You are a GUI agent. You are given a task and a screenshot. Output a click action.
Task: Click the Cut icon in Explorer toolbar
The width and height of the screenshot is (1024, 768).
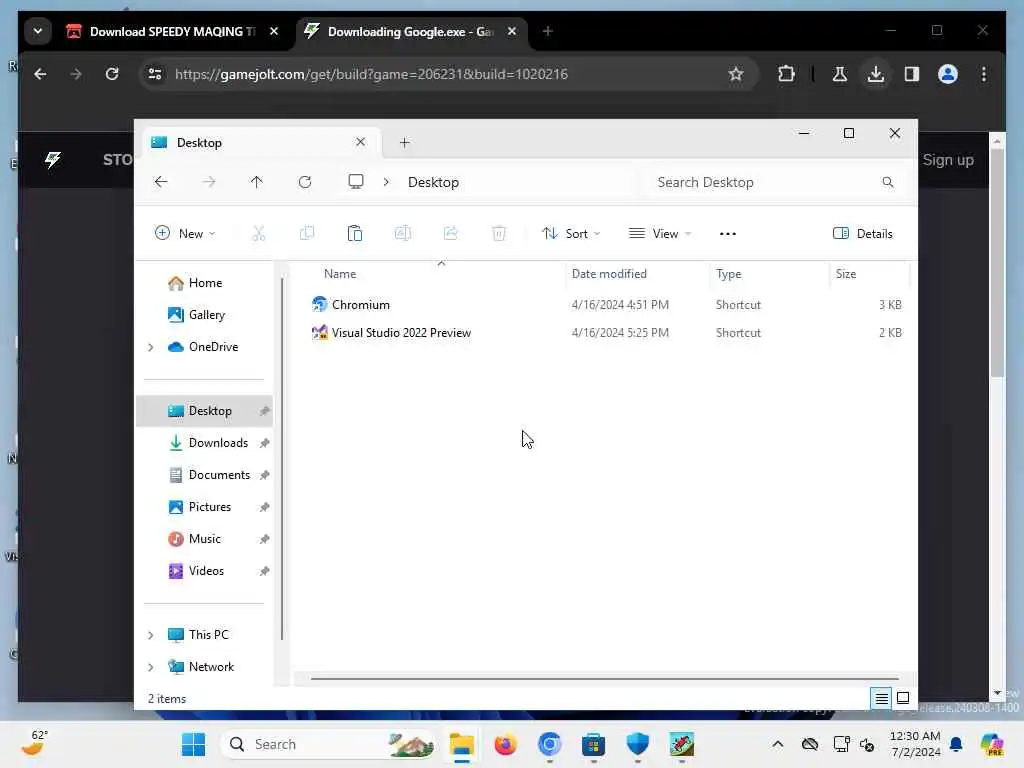(x=259, y=234)
